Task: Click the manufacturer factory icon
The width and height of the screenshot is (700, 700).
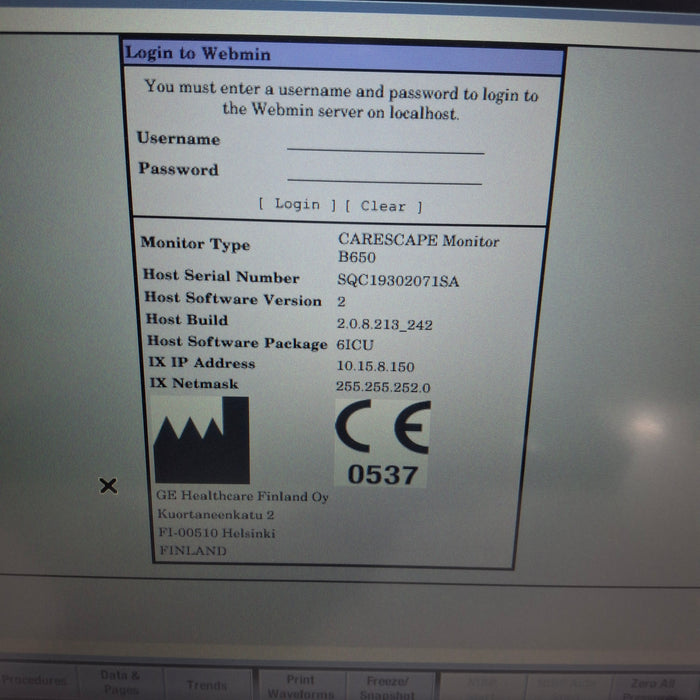Action: click(201, 440)
